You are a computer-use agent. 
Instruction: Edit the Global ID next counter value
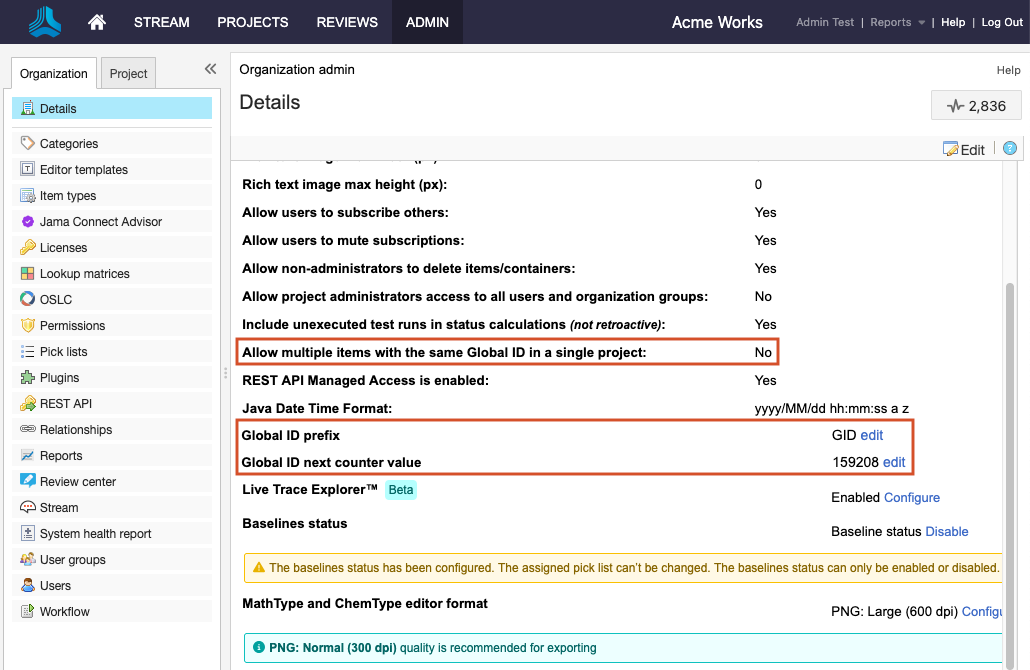coord(894,462)
